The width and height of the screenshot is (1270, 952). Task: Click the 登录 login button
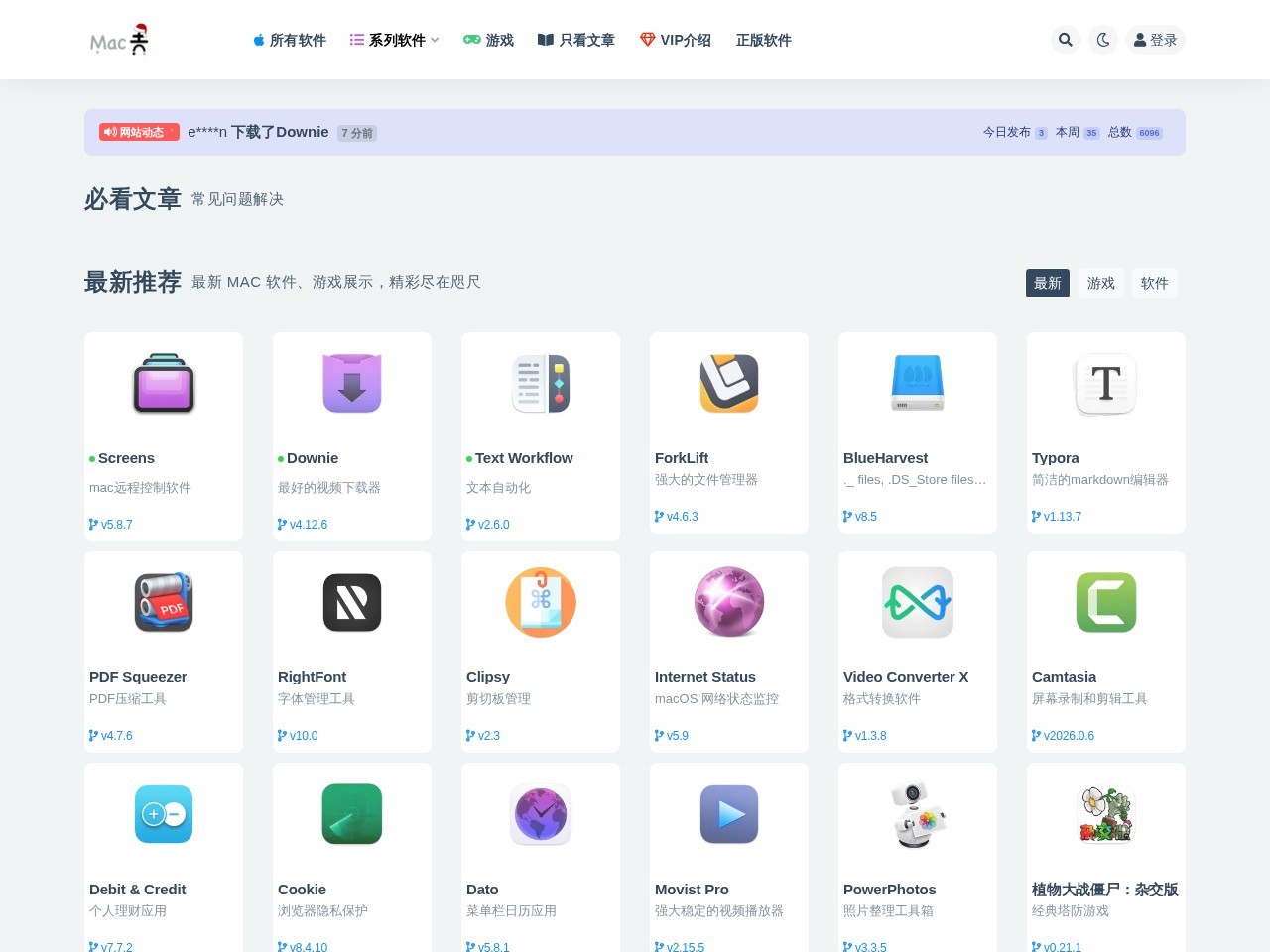(x=1155, y=40)
